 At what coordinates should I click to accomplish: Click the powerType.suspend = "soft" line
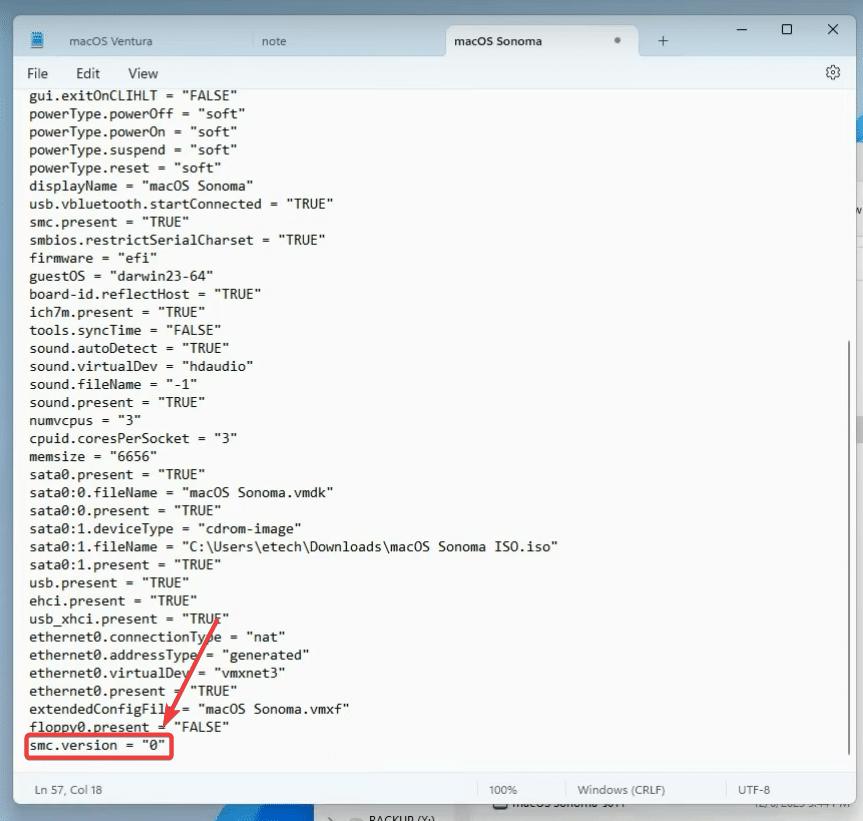[x=133, y=150]
